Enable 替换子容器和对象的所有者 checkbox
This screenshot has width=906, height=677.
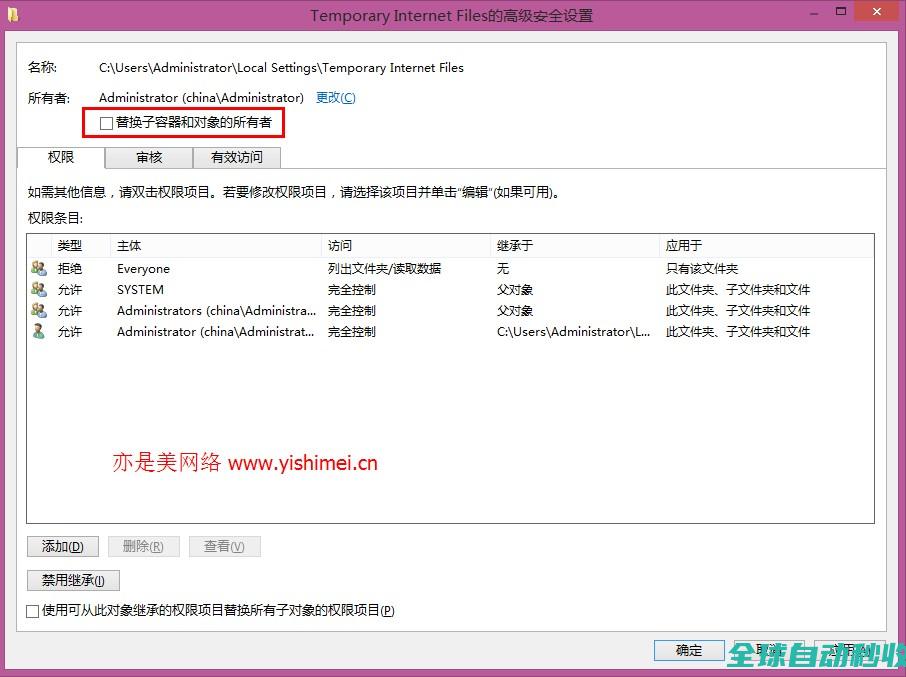click(107, 123)
